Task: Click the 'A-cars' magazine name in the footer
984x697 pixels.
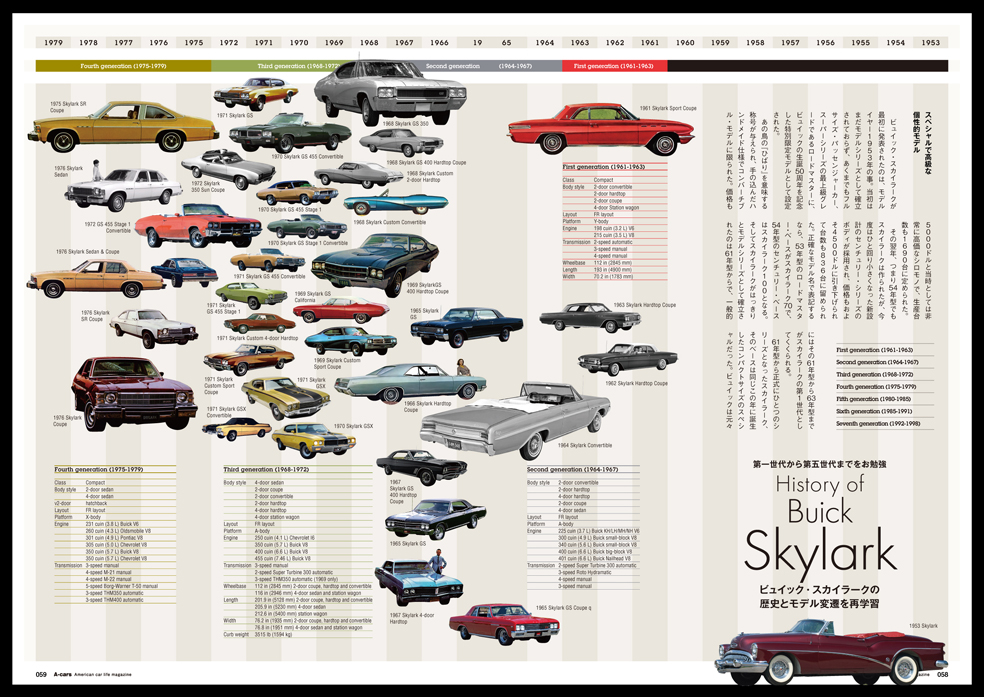Action: 62,675
